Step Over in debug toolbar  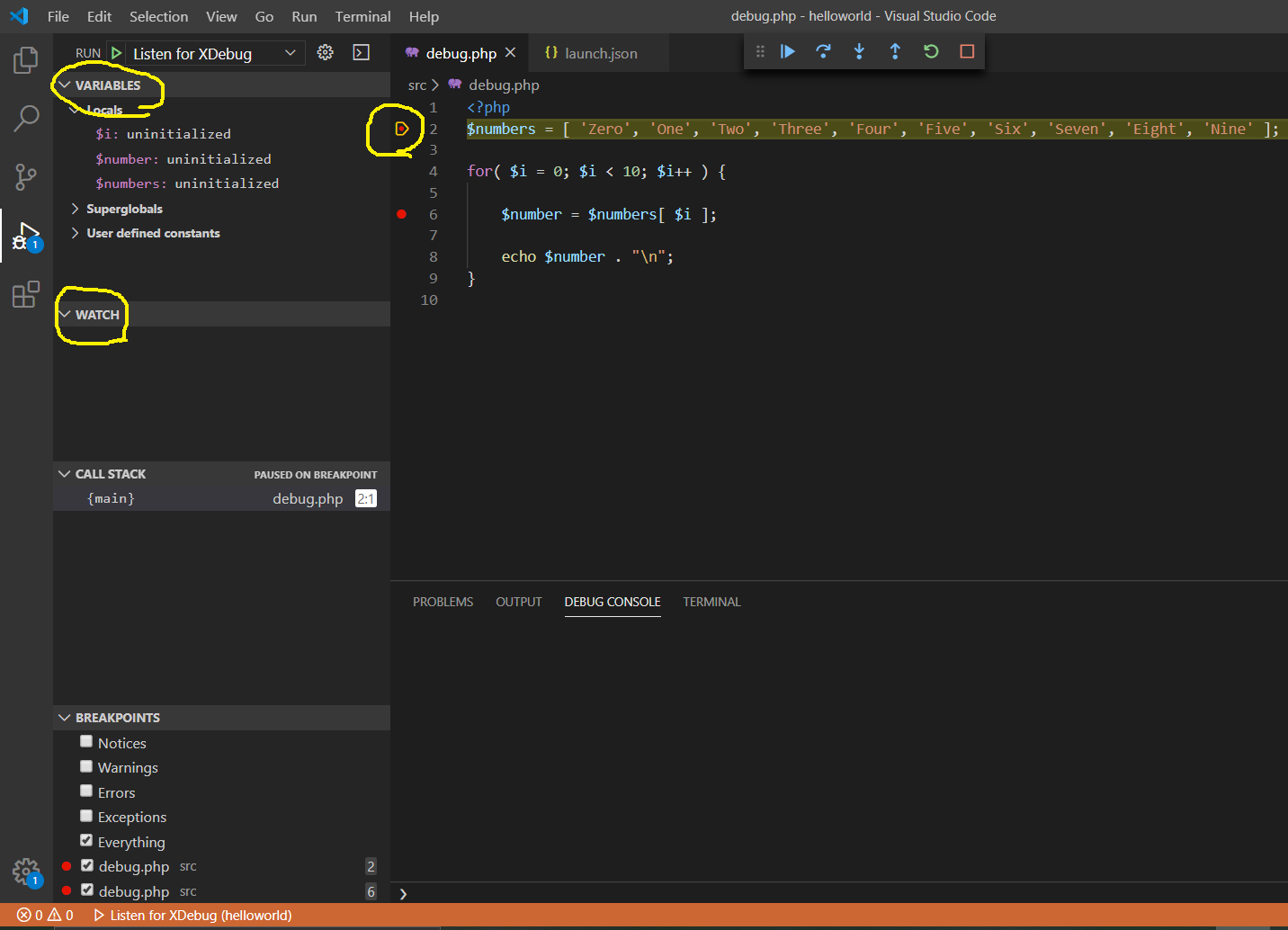[823, 51]
